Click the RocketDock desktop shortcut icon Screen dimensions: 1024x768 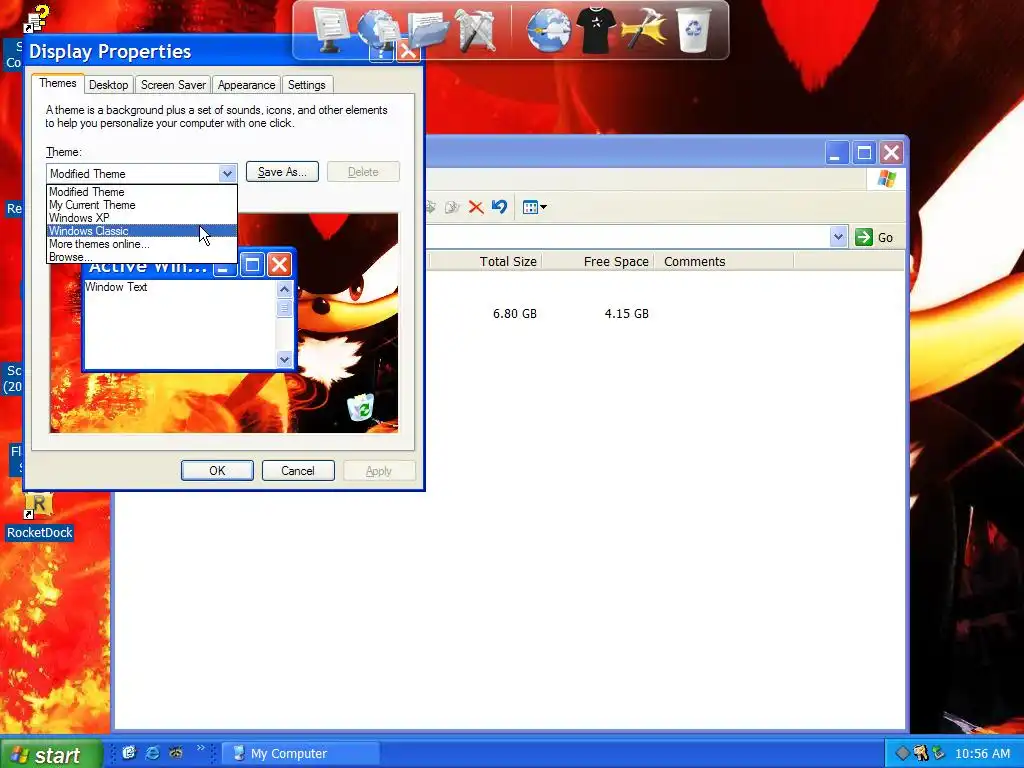pyautogui.click(x=39, y=504)
